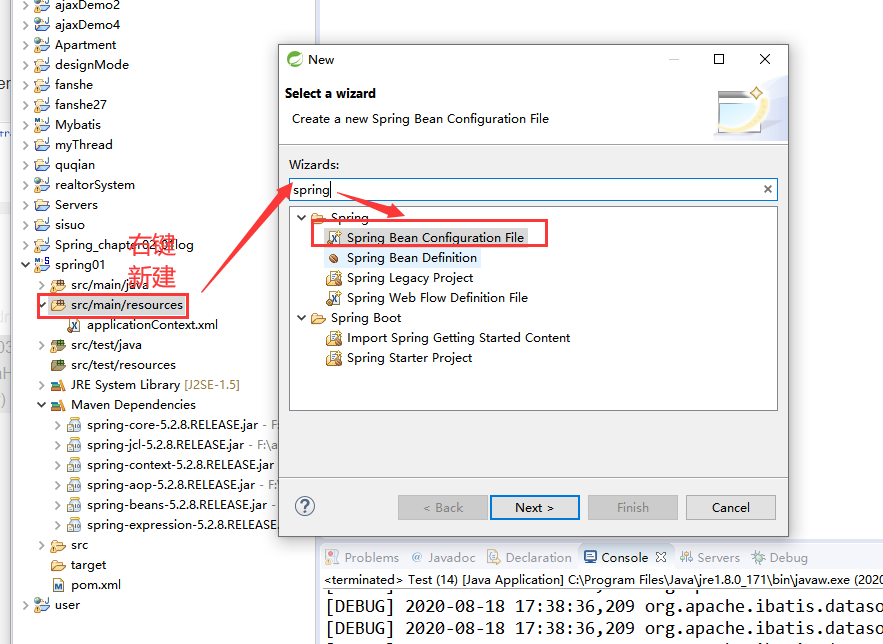Select src/main/resources source folder
This screenshot has height=644, width=883.
point(127,305)
